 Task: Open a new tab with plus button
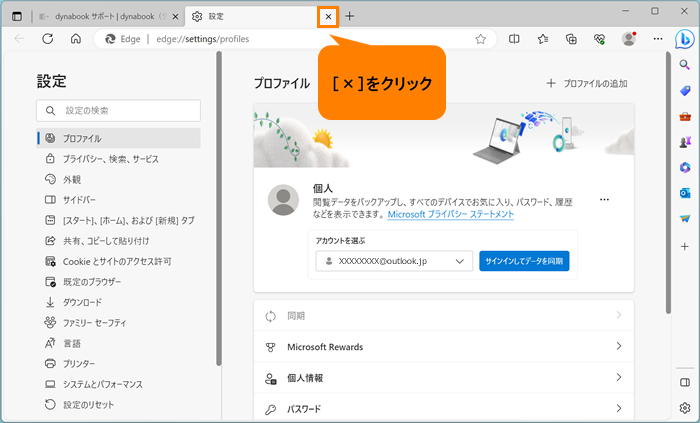(350, 17)
